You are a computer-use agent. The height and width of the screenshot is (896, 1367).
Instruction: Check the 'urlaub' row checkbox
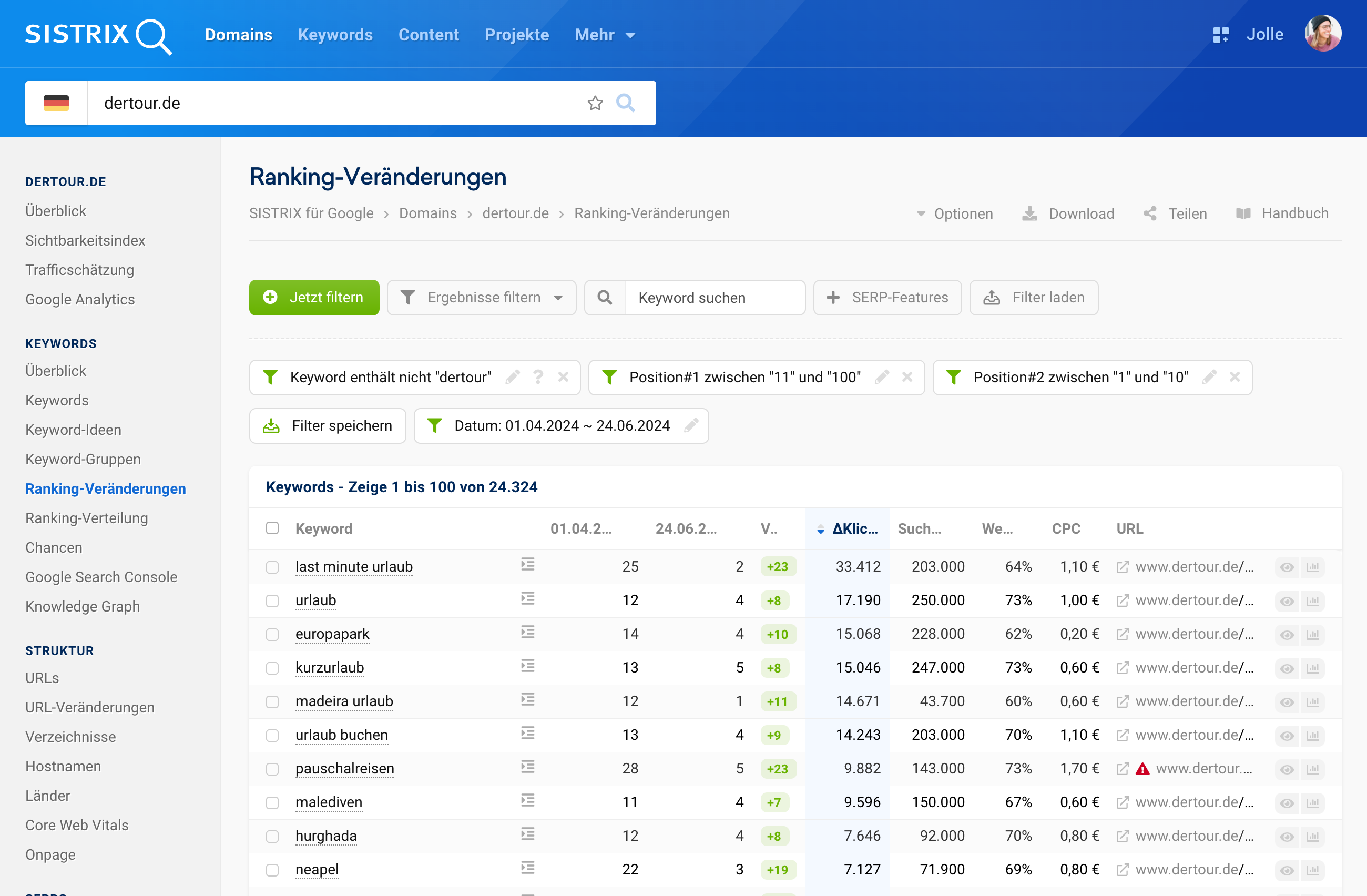[x=272, y=601]
